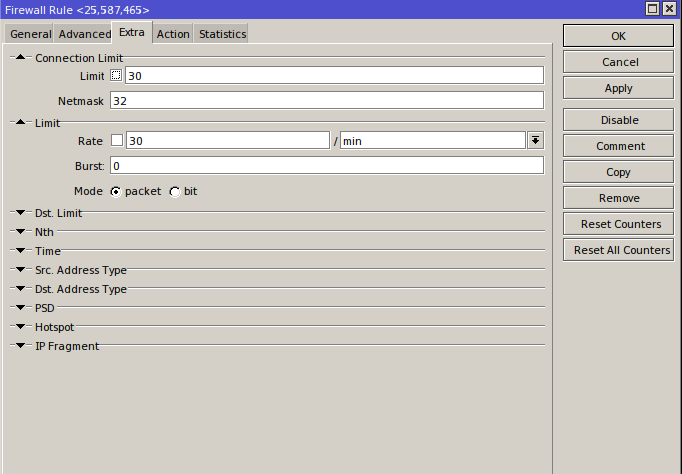Click the Connection Limit value field
The width and height of the screenshot is (682, 474).
click(334, 75)
